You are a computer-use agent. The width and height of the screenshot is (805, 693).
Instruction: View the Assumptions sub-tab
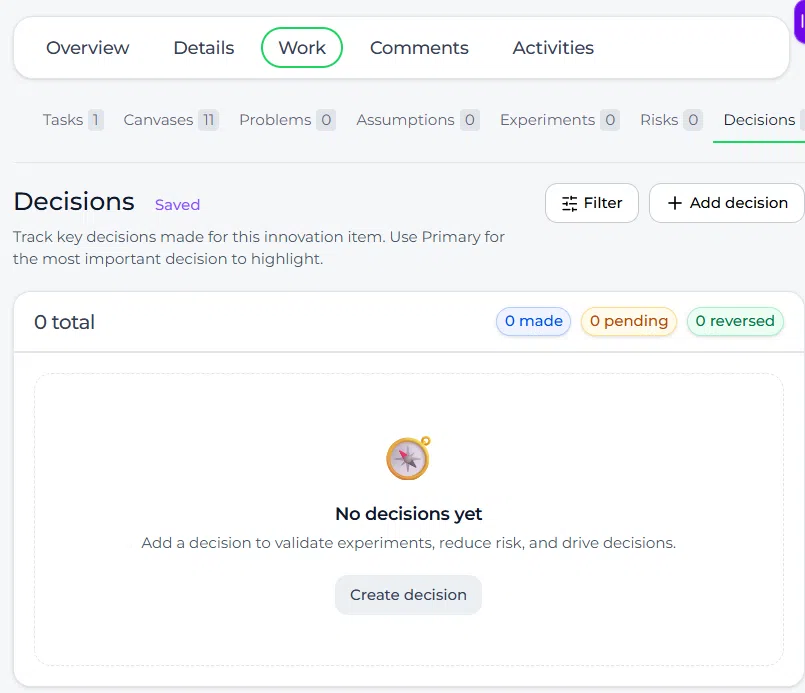(418, 120)
